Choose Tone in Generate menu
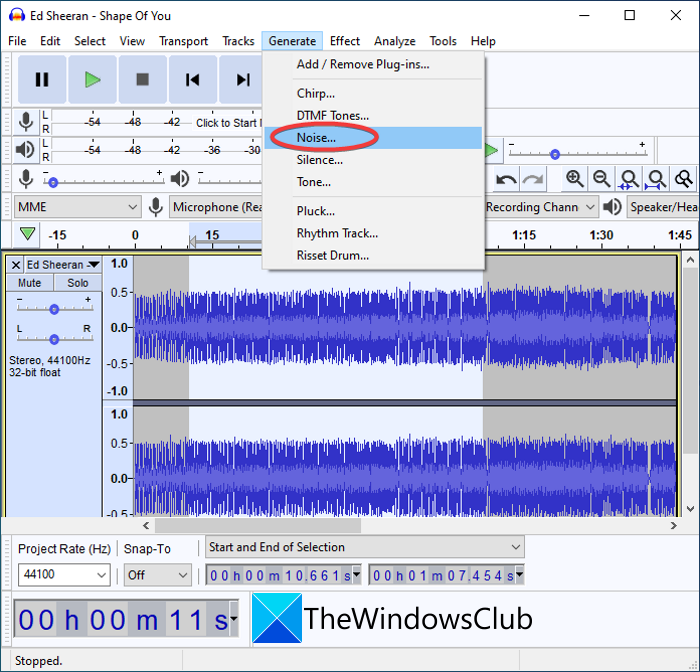This screenshot has width=700, height=672. click(x=373, y=182)
